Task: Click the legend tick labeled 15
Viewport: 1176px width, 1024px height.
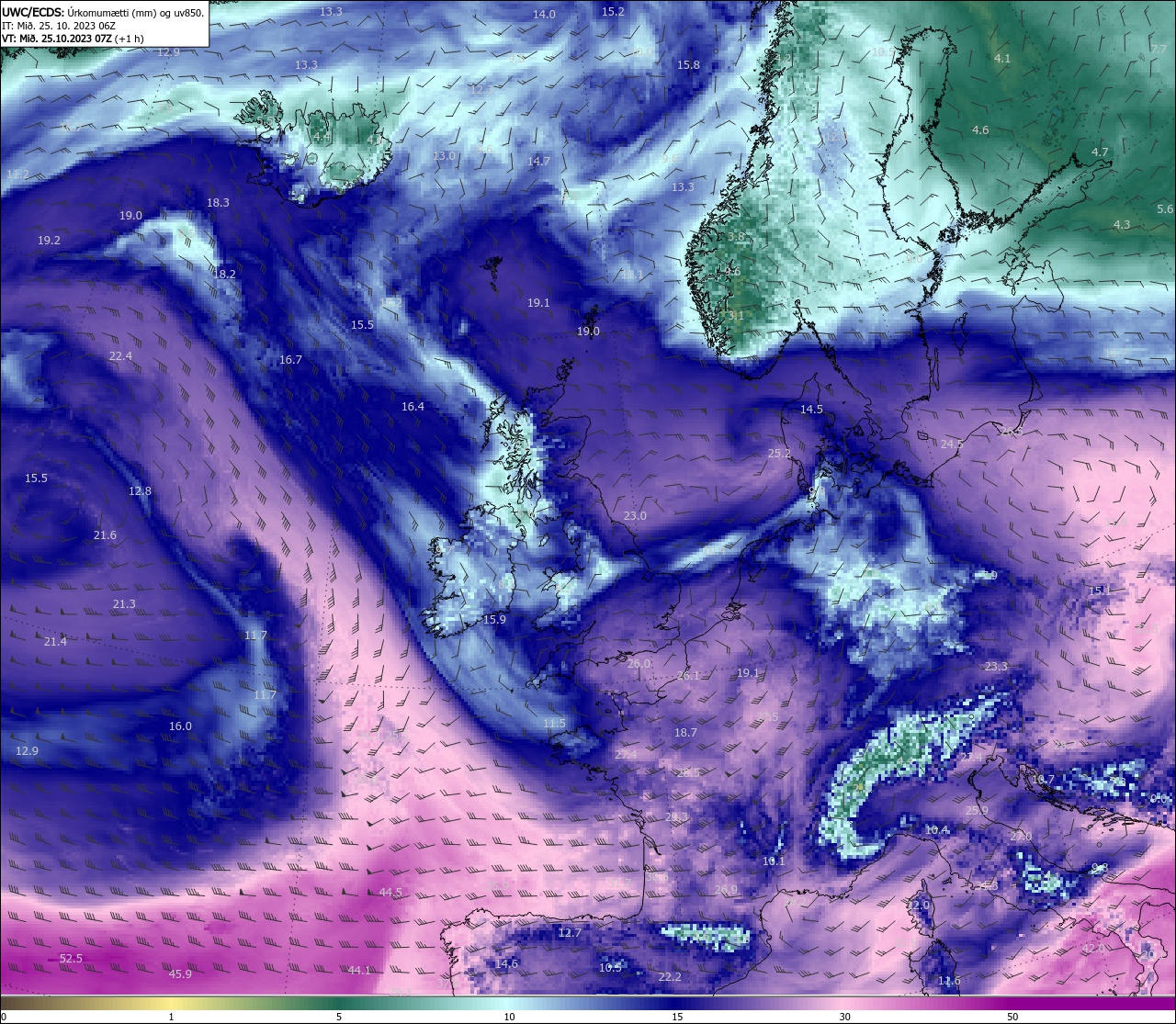Action: pos(677,1017)
